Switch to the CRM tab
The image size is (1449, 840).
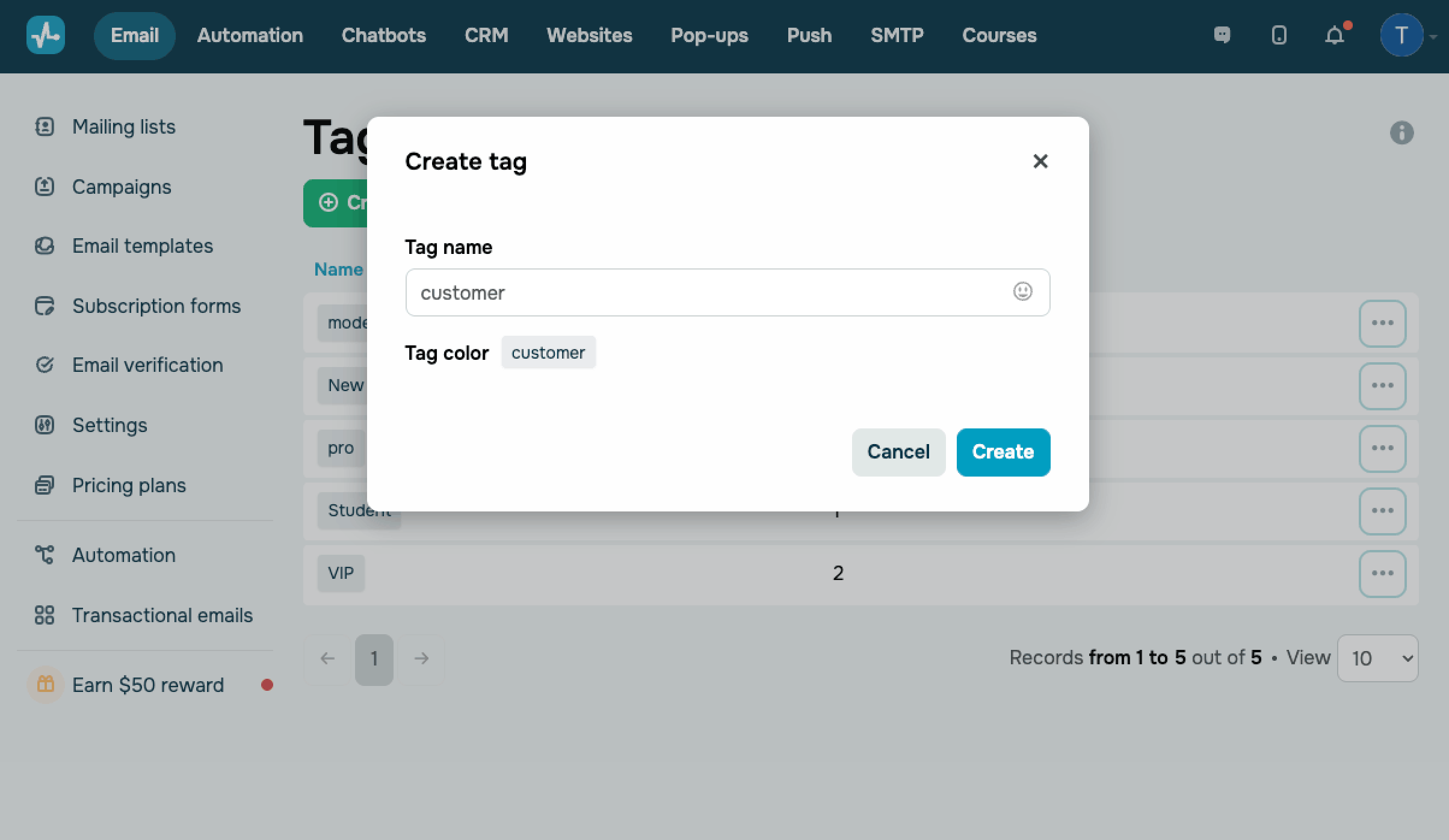pos(486,36)
